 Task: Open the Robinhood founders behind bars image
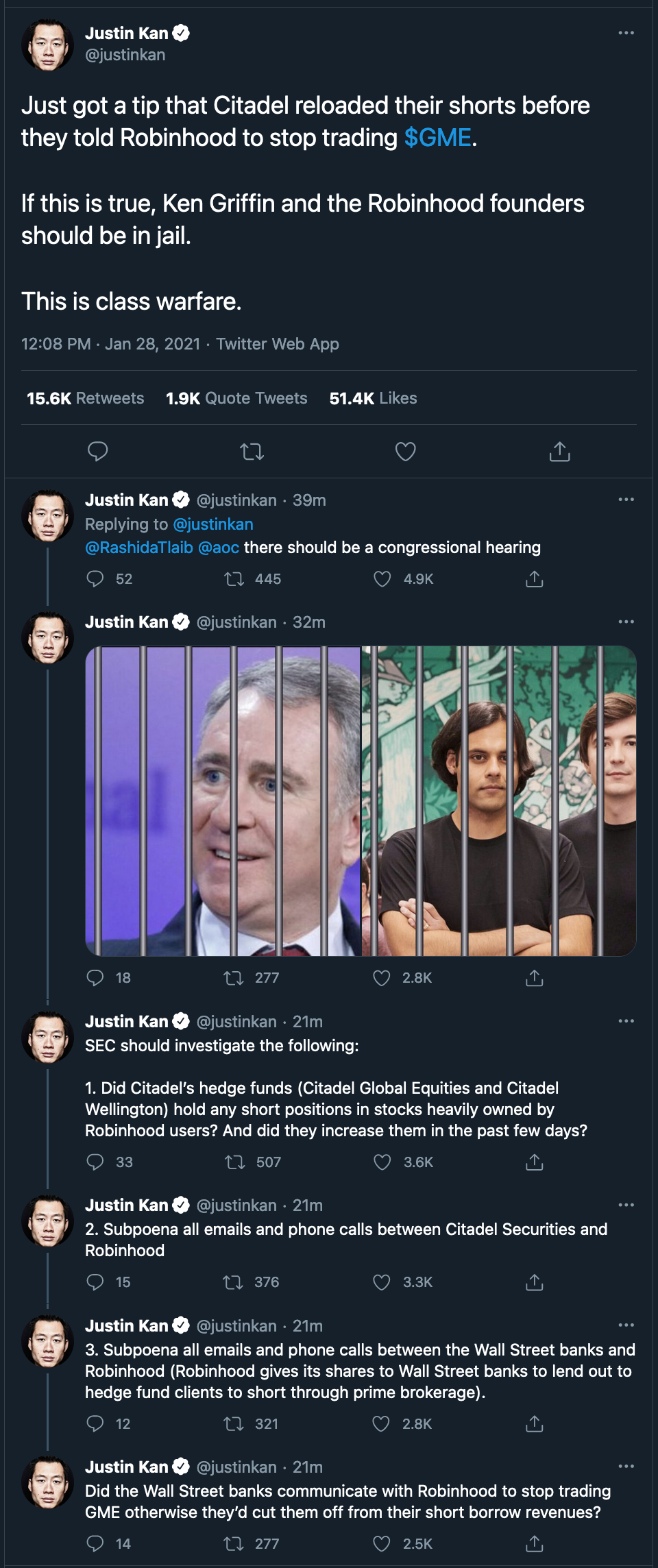pos(499,800)
